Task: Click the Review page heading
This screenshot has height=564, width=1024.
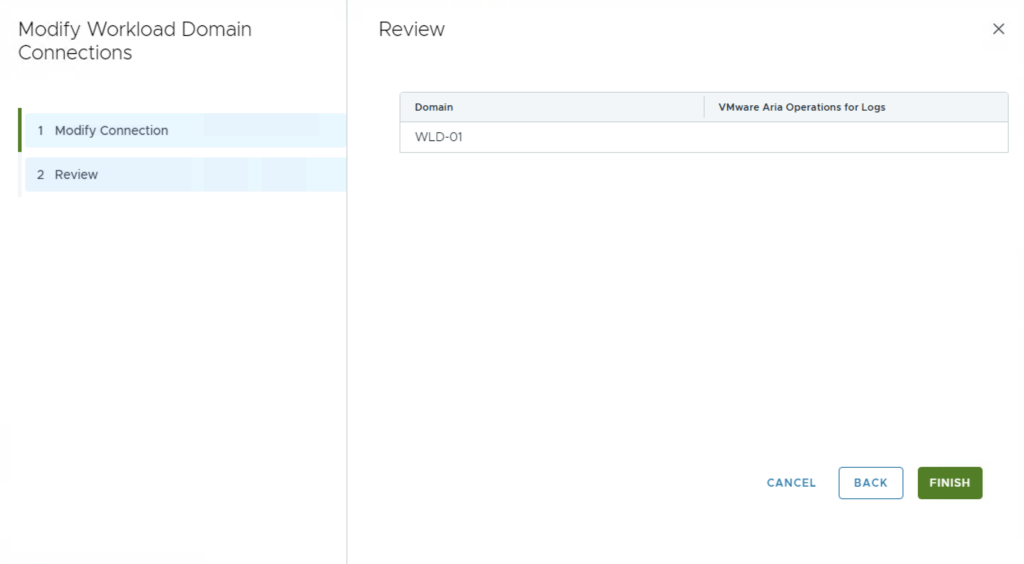Action: click(x=411, y=30)
